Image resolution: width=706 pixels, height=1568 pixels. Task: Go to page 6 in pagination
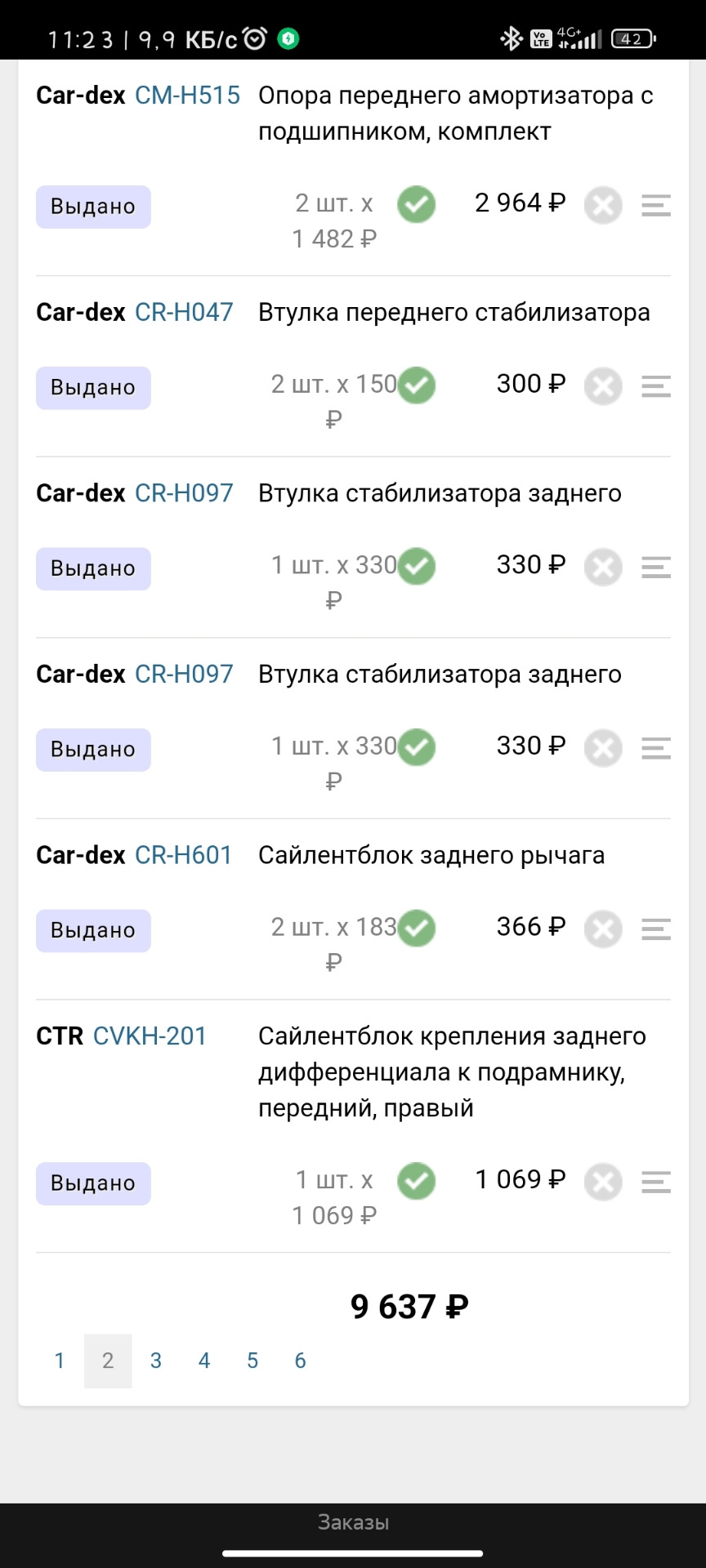[300, 1361]
